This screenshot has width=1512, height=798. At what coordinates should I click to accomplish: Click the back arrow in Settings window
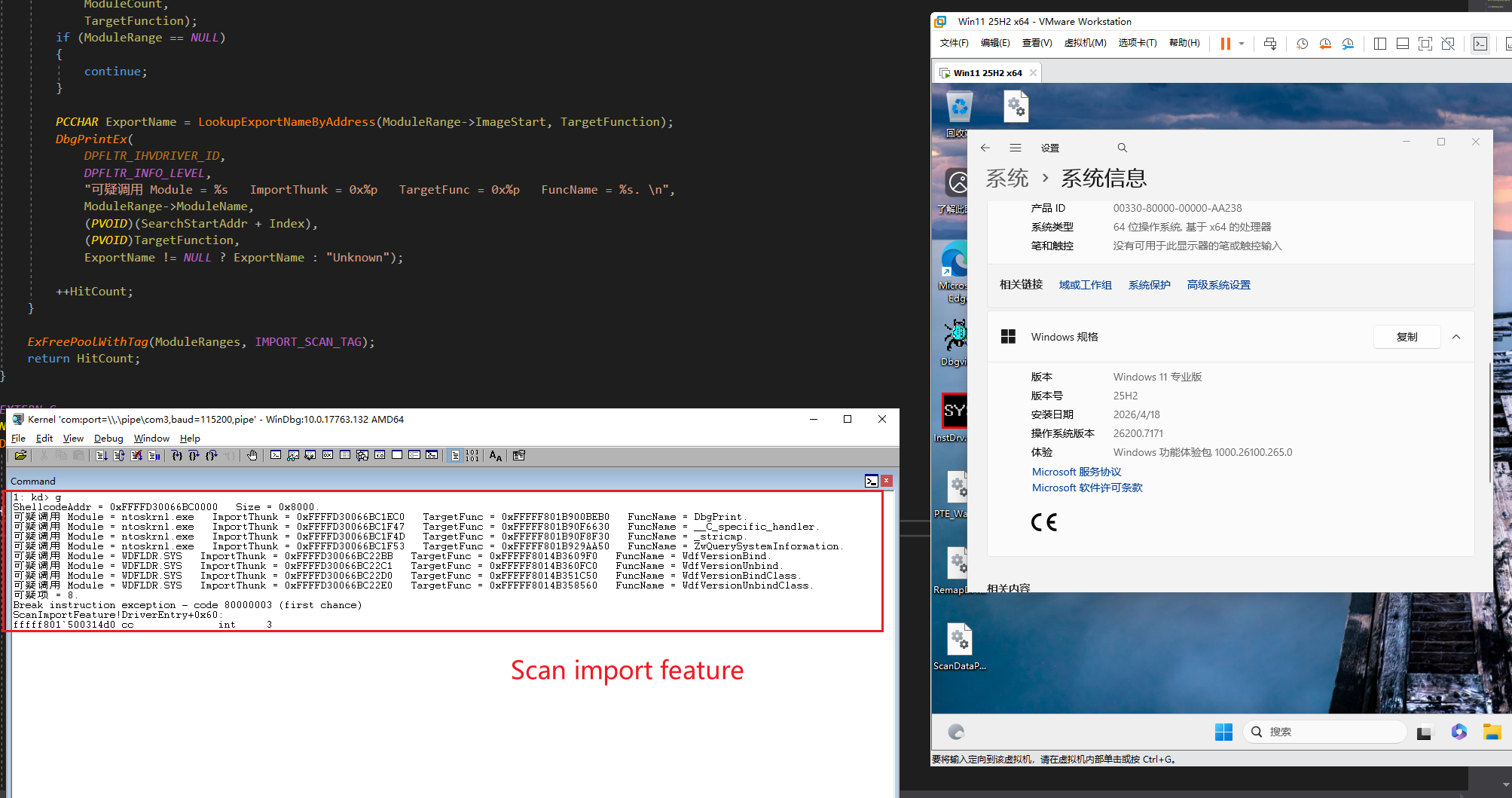coord(985,148)
